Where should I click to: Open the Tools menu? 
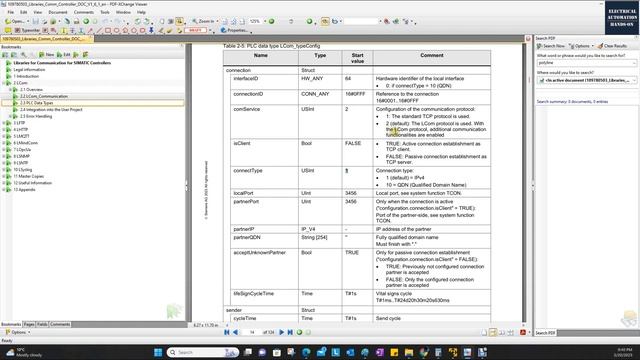point(105,12)
